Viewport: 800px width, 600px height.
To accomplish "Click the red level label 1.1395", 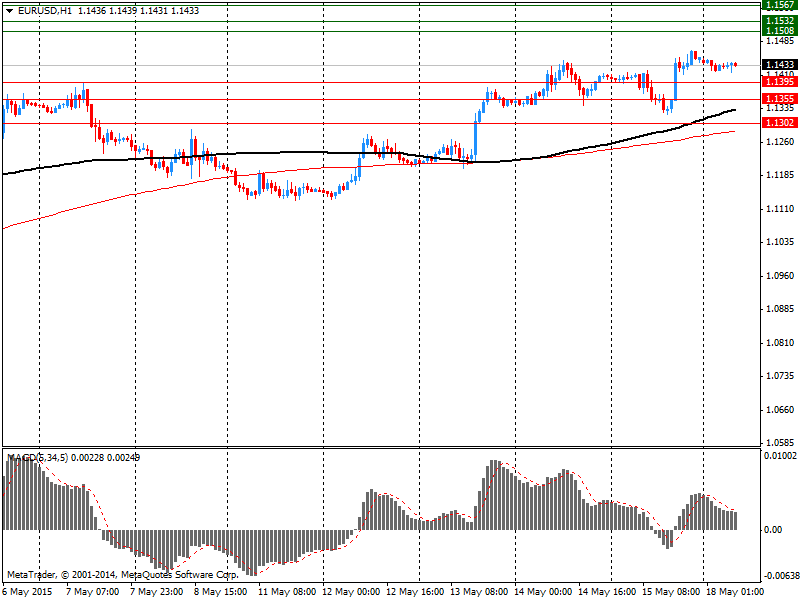I will tap(780, 82).
